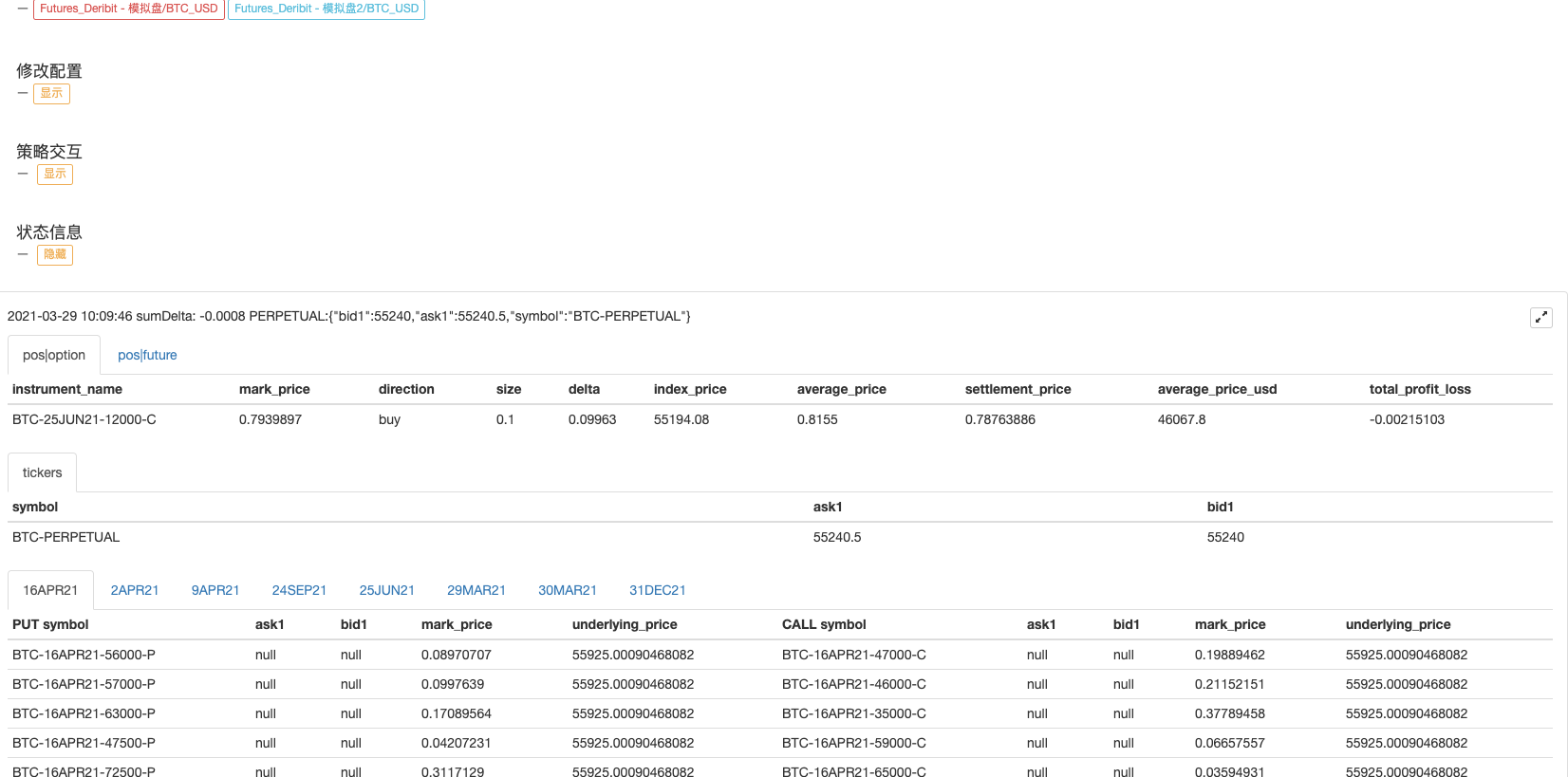Click the BTC-16APR21-47000-C call symbol

pos(853,655)
